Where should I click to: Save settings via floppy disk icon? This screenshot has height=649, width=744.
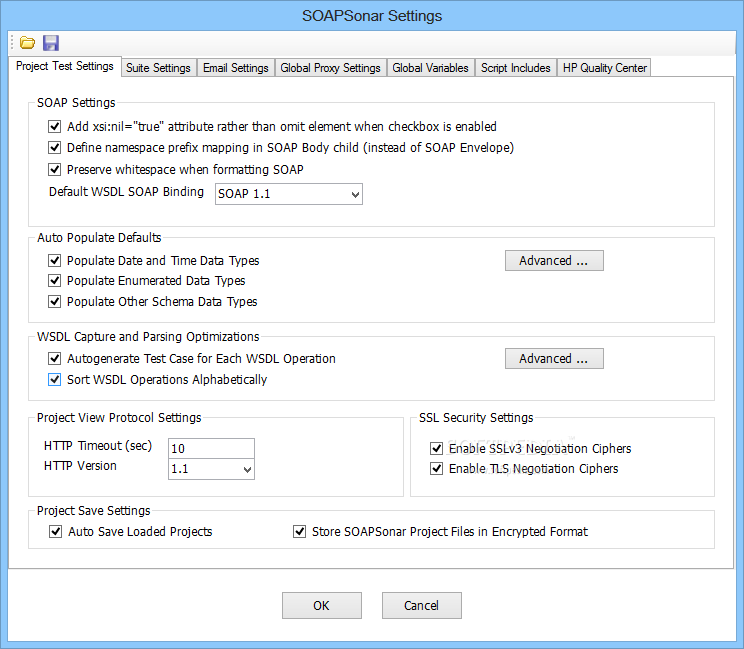pyautogui.click(x=51, y=43)
